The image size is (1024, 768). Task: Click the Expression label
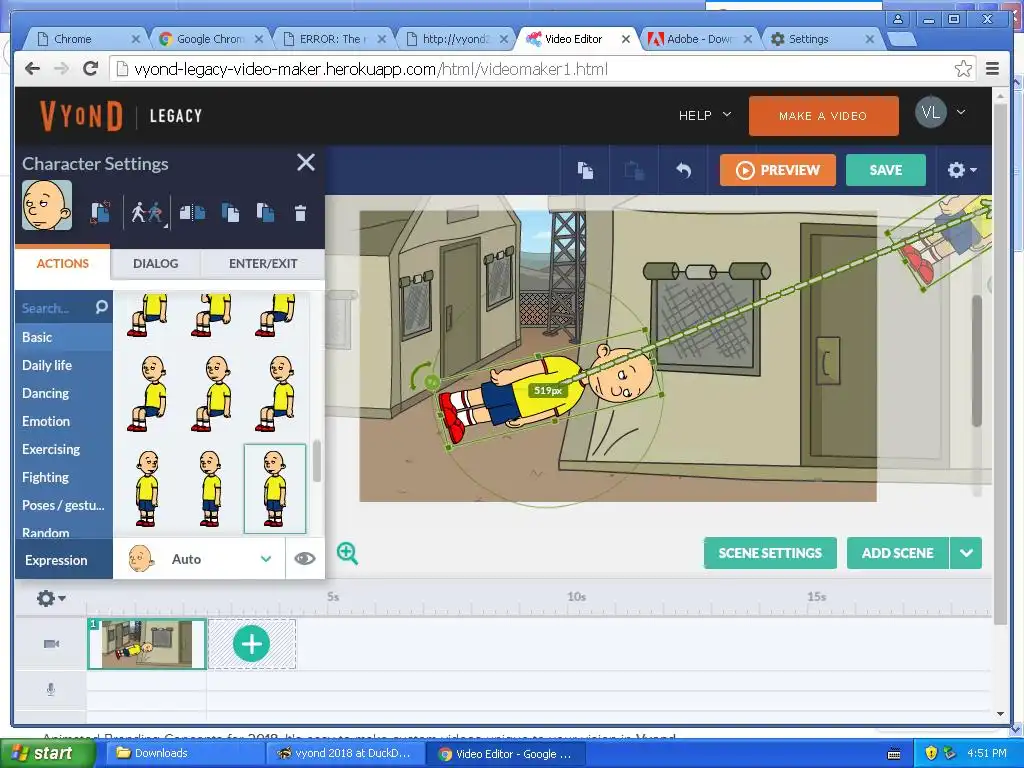[x=56, y=560]
